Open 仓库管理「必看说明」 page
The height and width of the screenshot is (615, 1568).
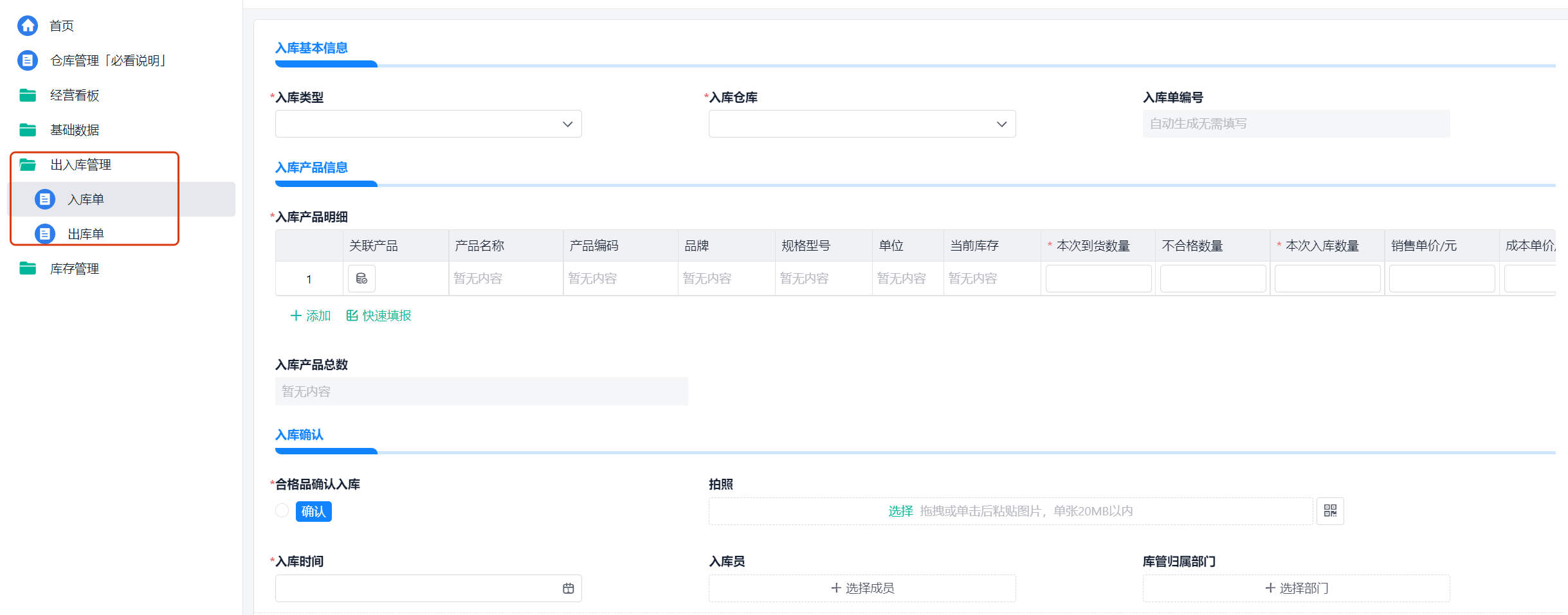point(108,60)
